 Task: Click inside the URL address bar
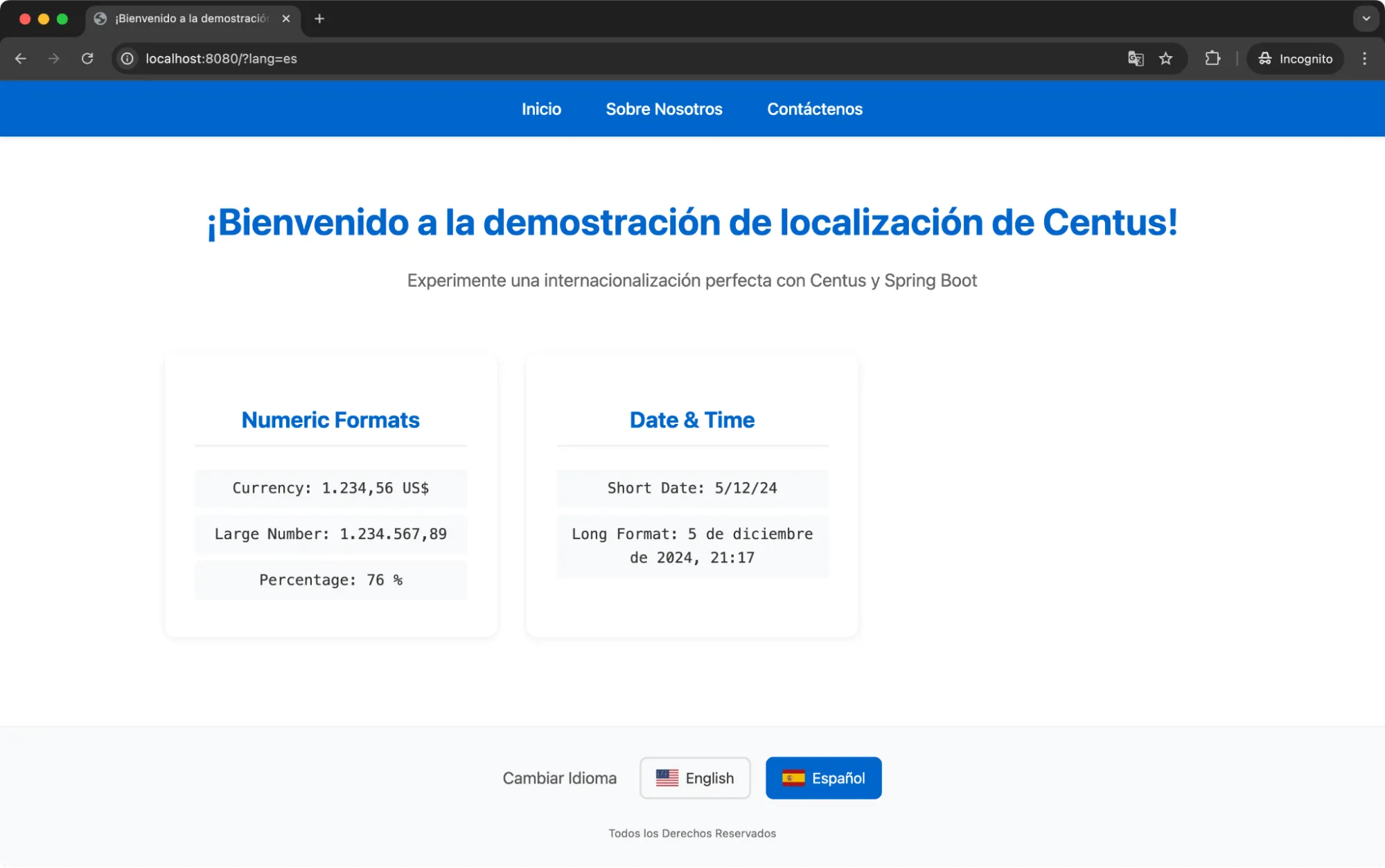485,58
